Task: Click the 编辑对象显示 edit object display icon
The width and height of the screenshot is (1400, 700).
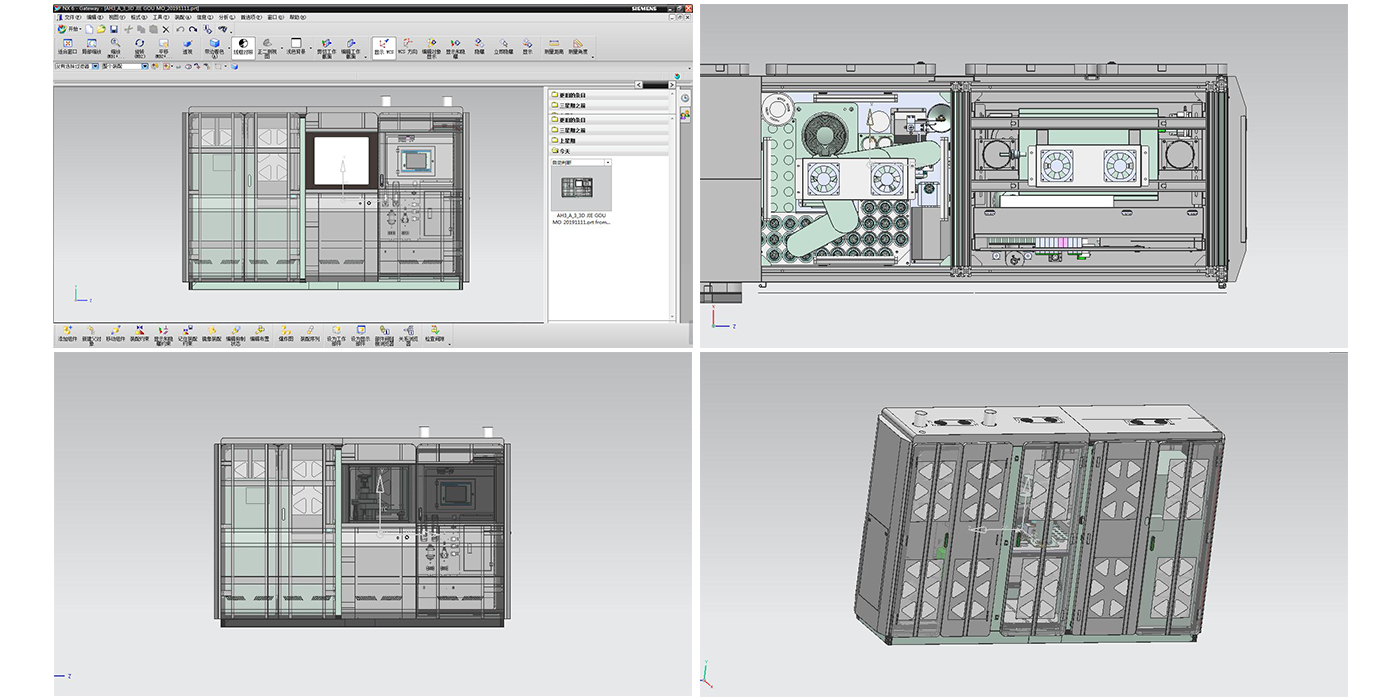Action: pos(429,45)
